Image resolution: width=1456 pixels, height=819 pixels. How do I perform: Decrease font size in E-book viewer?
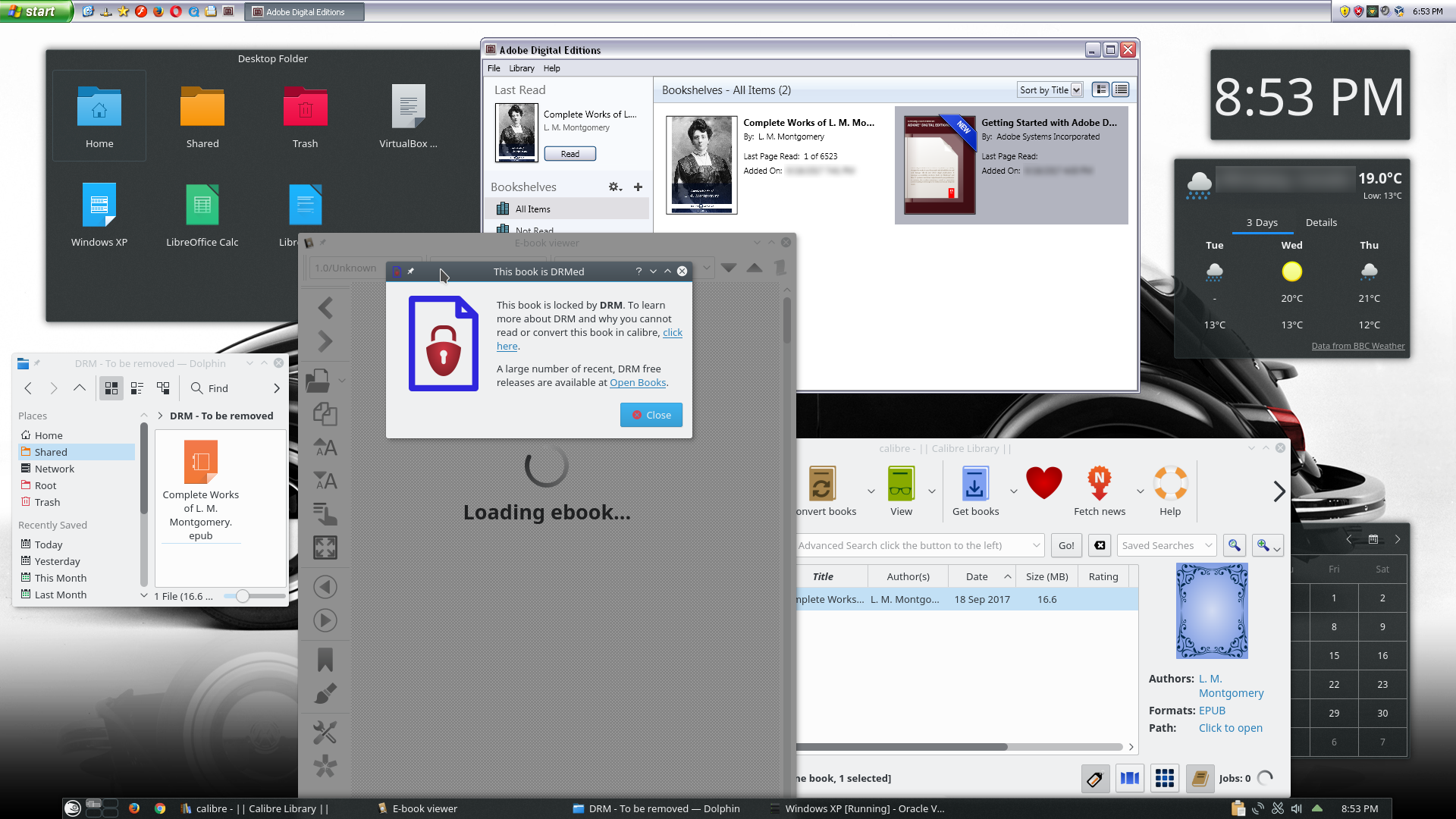325,481
